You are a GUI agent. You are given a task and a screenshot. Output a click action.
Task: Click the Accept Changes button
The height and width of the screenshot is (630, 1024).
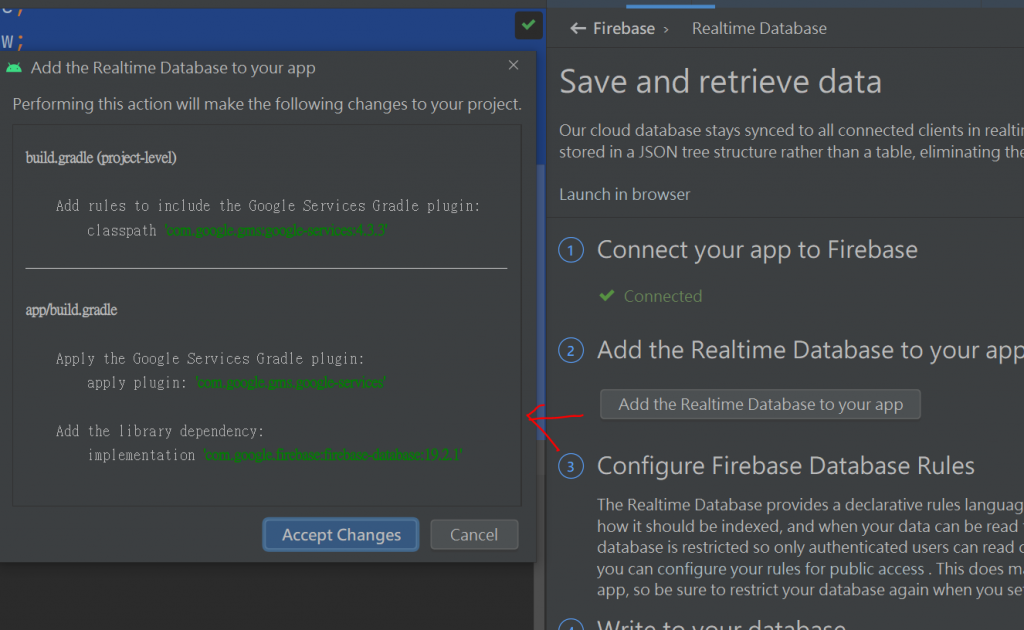(341, 535)
